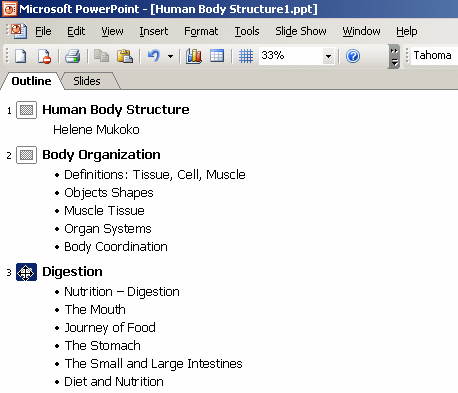Click the Copy icon in toolbar
The image size is (458, 393).
click(x=101, y=56)
